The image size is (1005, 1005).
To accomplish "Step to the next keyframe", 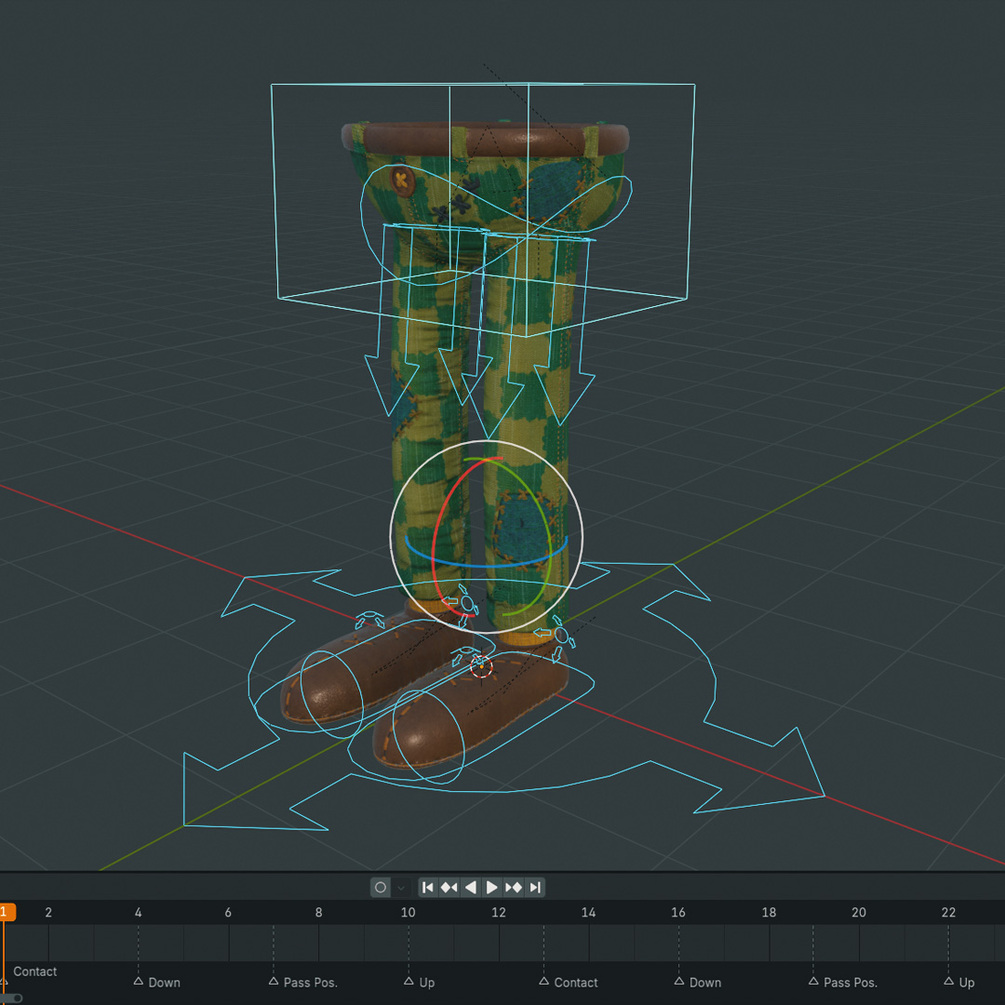I will [x=513, y=887].
